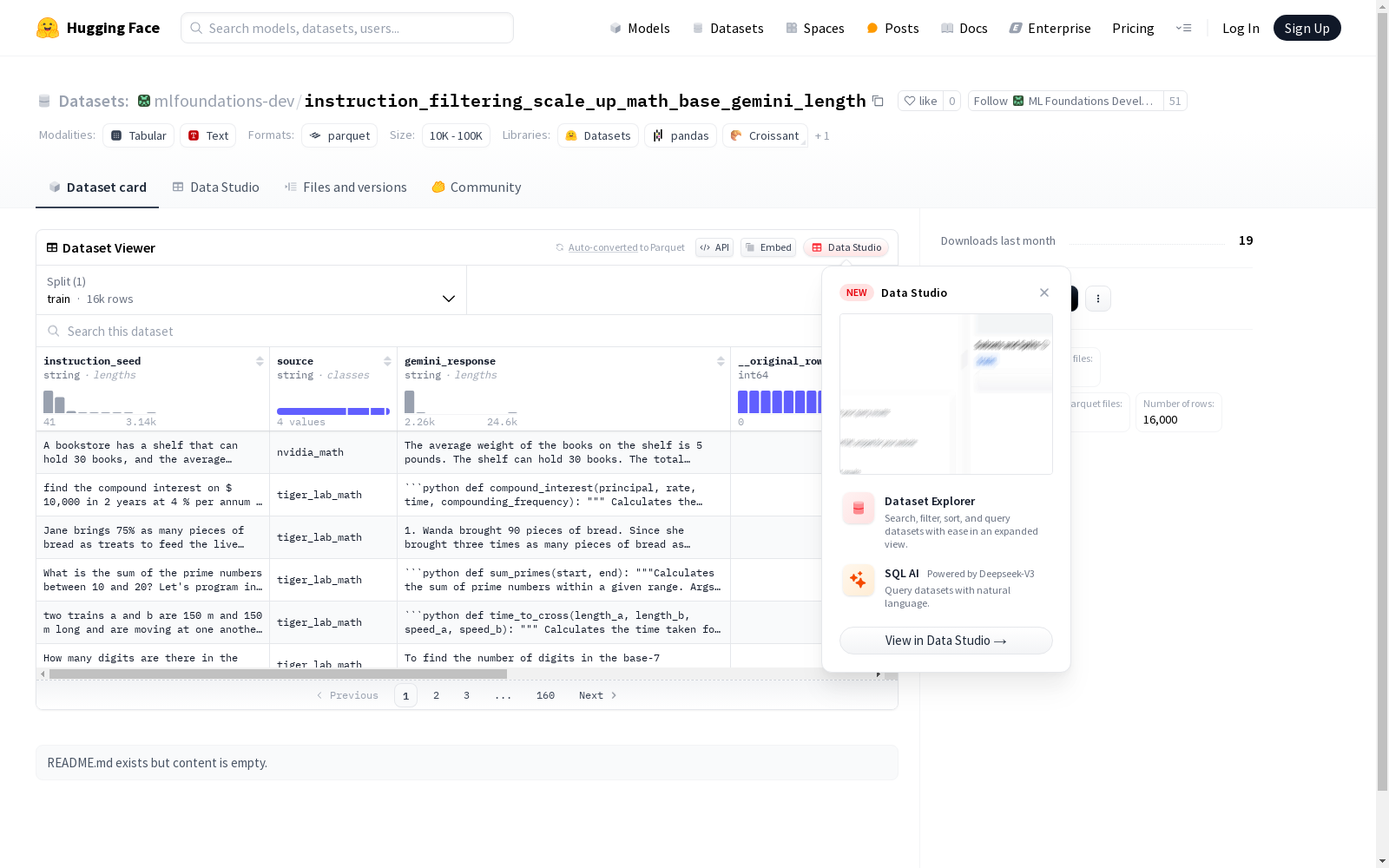
Task: Open the Dataset Explorer option
Action: point(946,522)
